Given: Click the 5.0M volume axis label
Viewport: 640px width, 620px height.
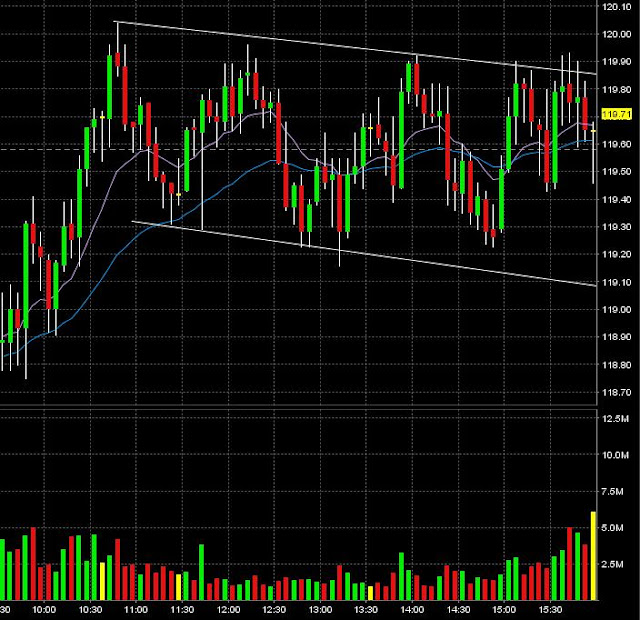Looking at the screenshot, I should click(x=612, y=528).
